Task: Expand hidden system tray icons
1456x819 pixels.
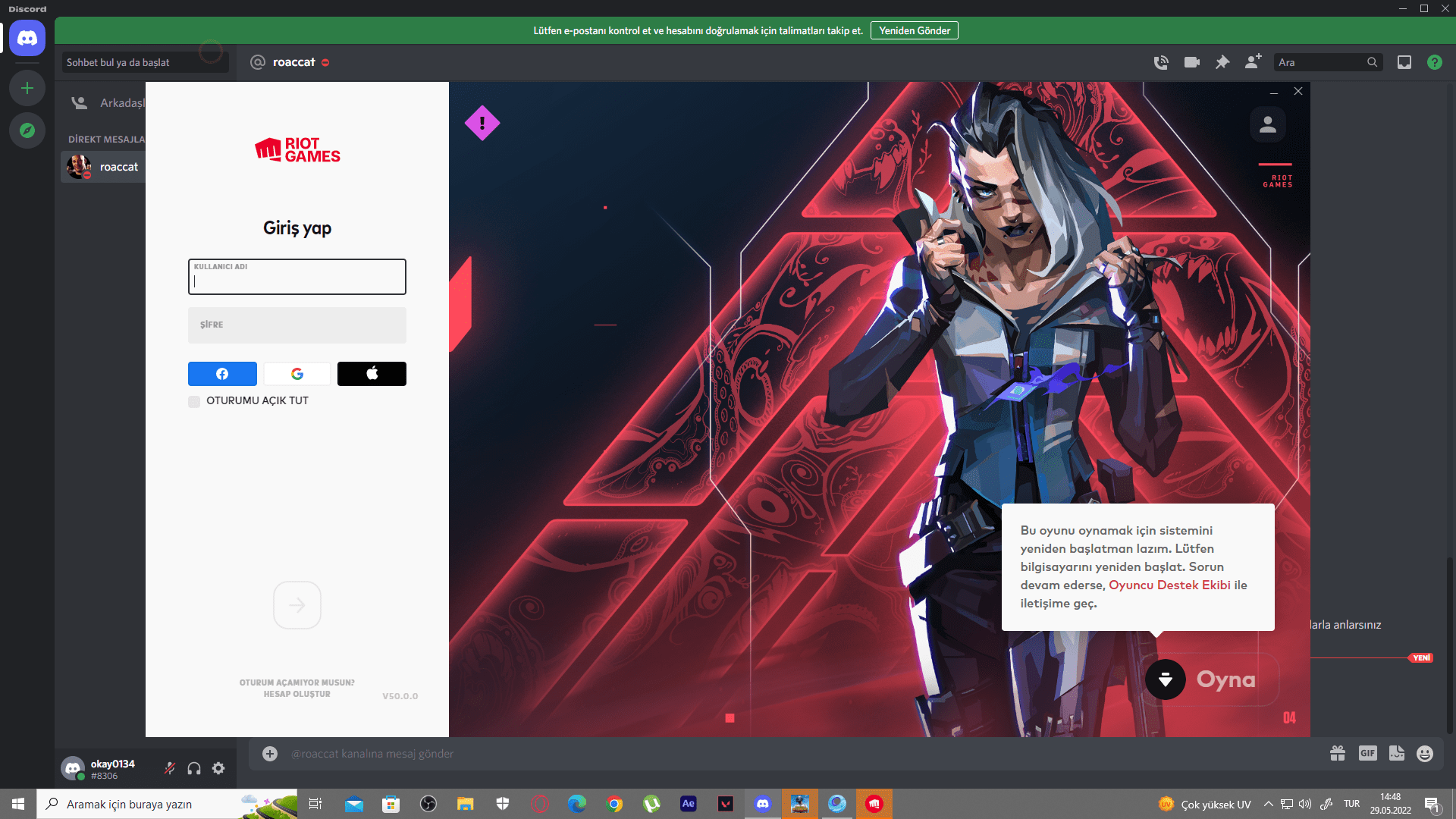Action: tap(1269, 804)
